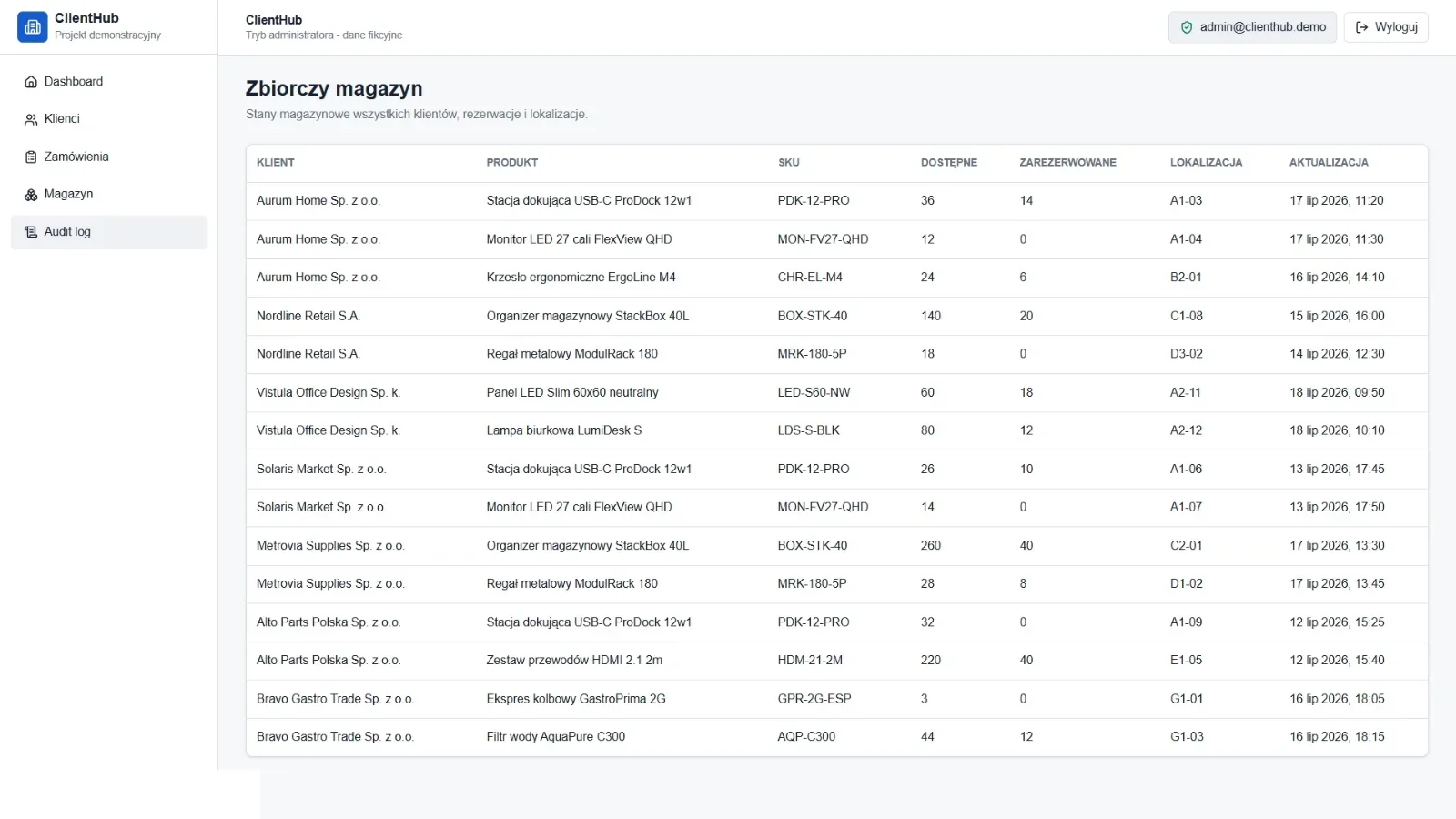Click the DOSTĘPNE column header

(949, 163)
